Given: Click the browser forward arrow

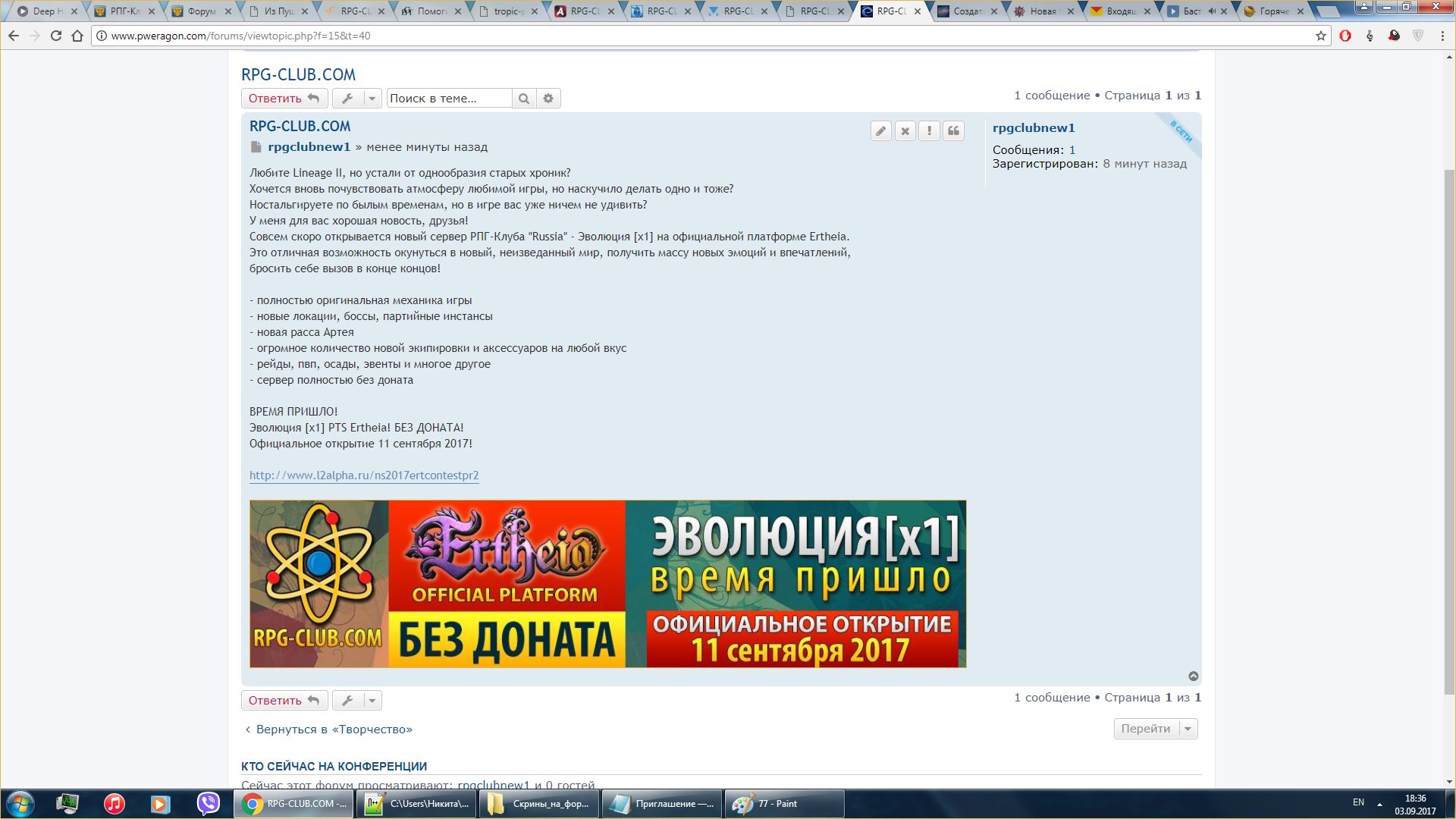Looking at the screenshot, I should [35, 36].
